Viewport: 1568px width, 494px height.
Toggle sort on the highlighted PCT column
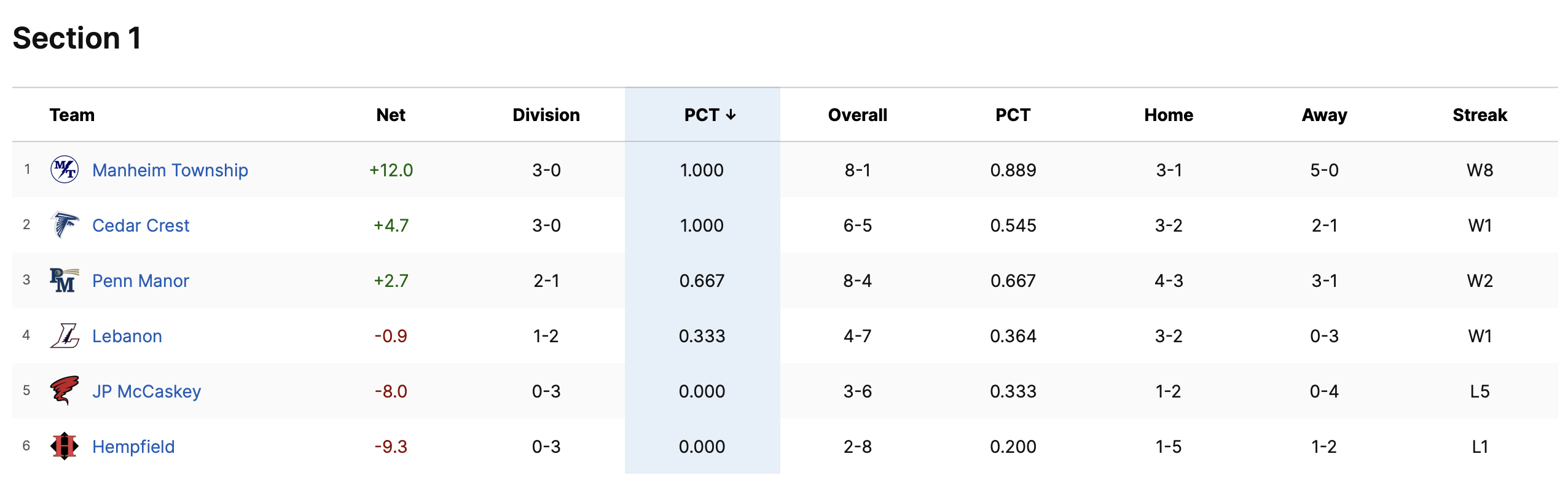(710, 115)
